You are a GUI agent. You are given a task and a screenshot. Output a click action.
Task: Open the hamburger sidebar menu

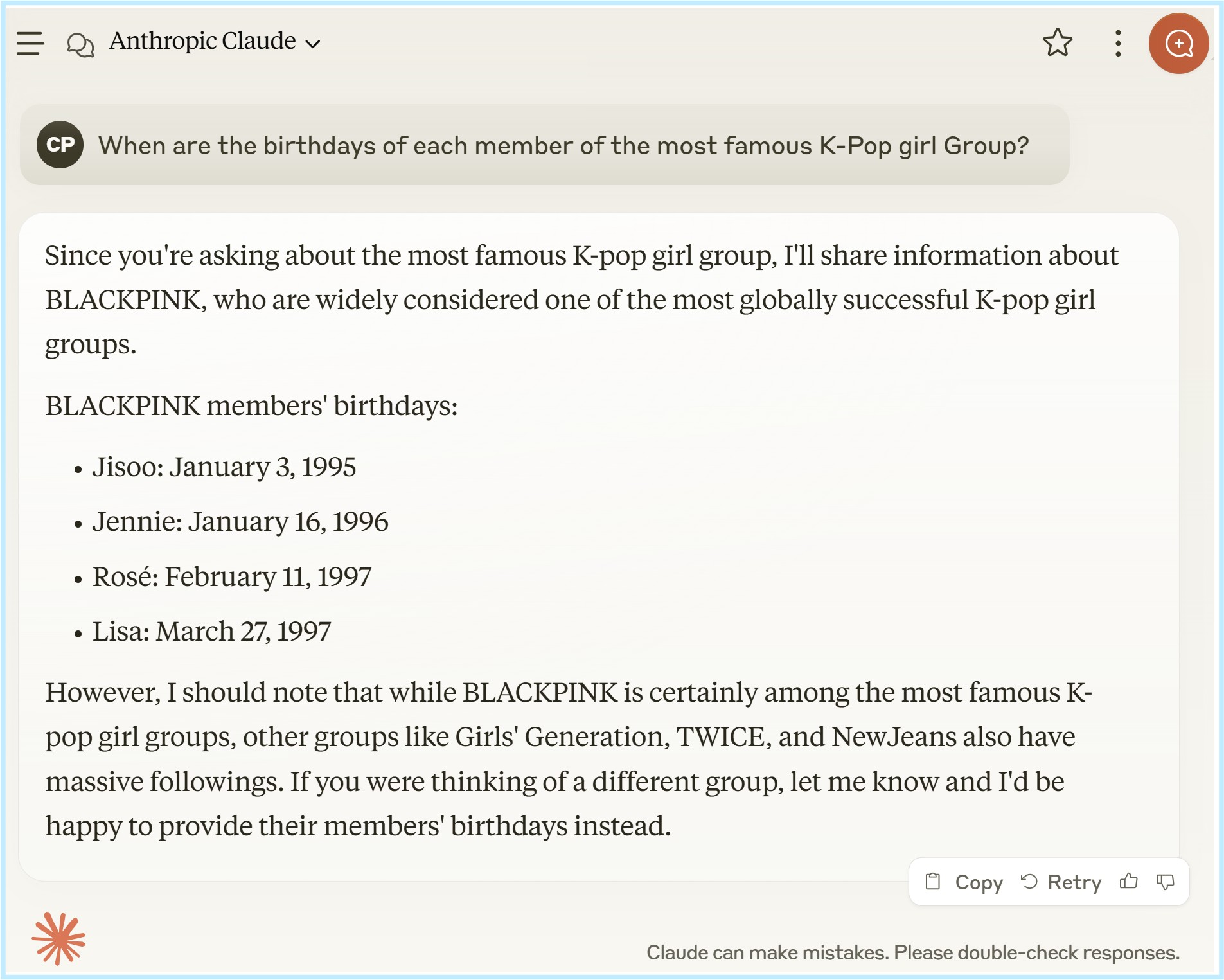point(30,43)
